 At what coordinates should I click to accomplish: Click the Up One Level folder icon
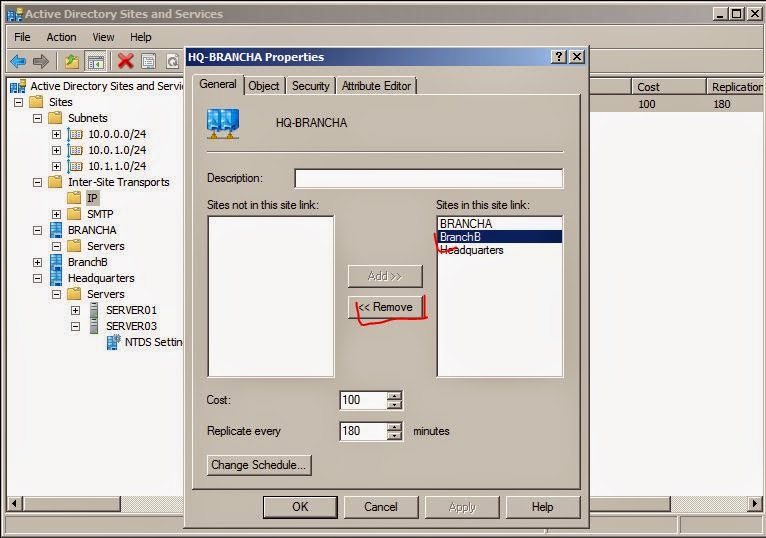(72, 62)
